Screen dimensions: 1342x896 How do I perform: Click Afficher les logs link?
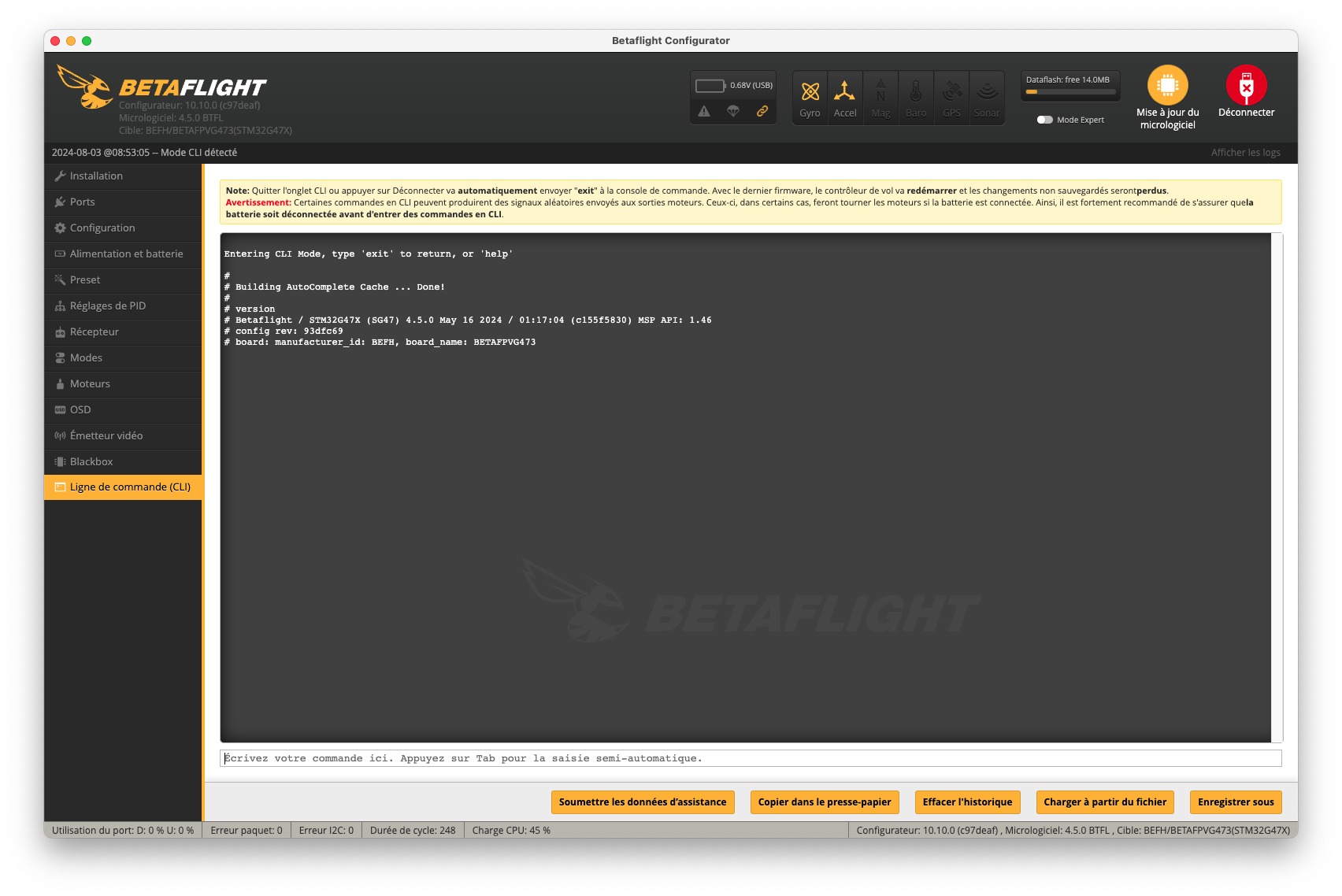click(1245, 153)
